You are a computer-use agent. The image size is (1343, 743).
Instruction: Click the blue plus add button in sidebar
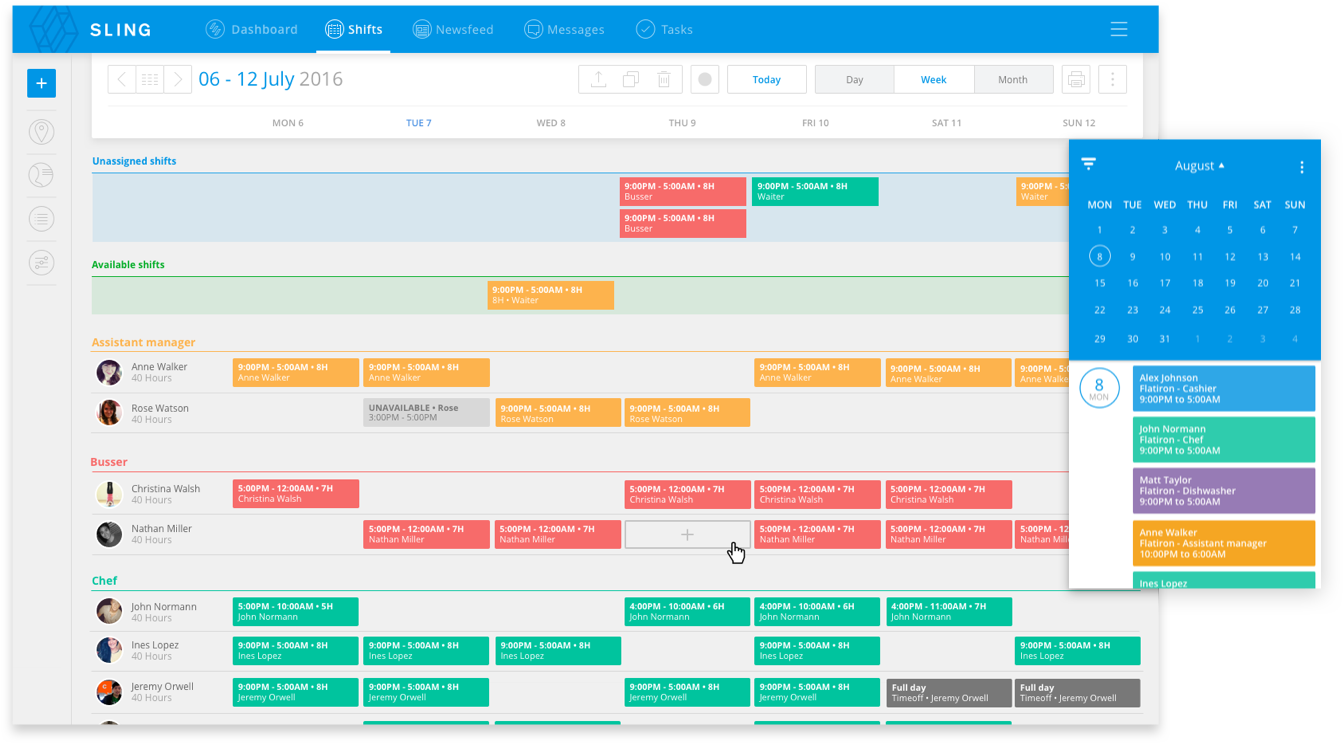41,83
